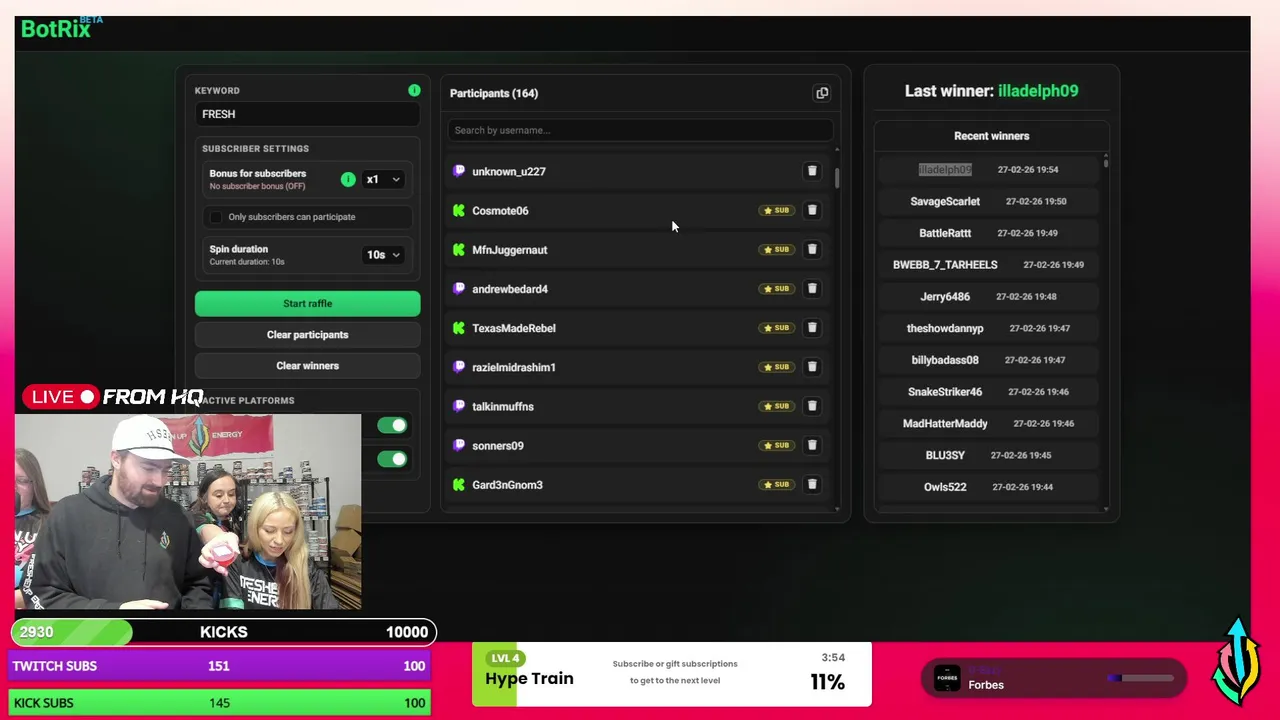Delete razielmidrashim1 with trash icon
Viewport: 1280px width, 720px height.
pyautogui.click(x=812, y=366)
